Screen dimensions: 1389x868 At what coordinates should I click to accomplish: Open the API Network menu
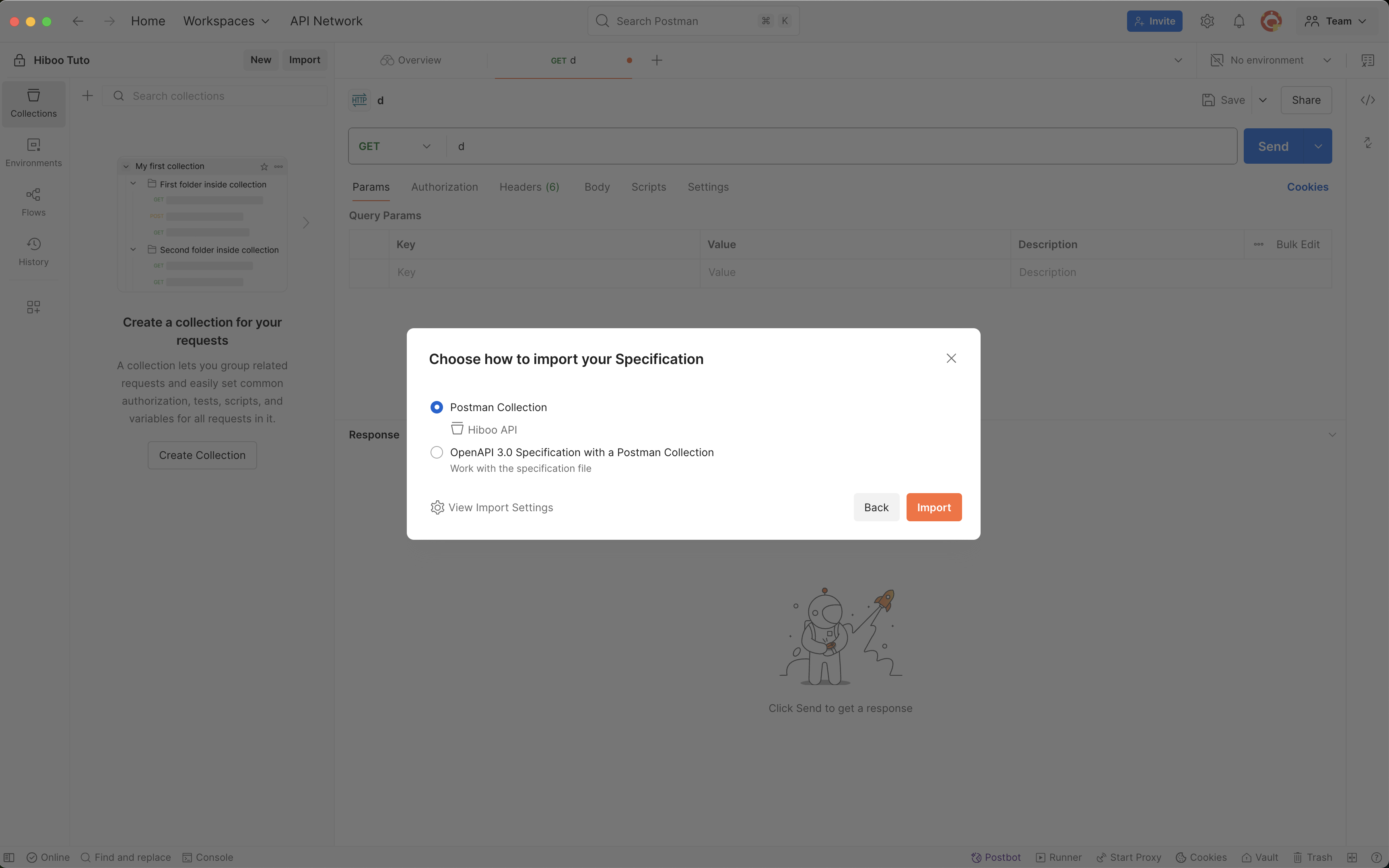click(326, 21)
